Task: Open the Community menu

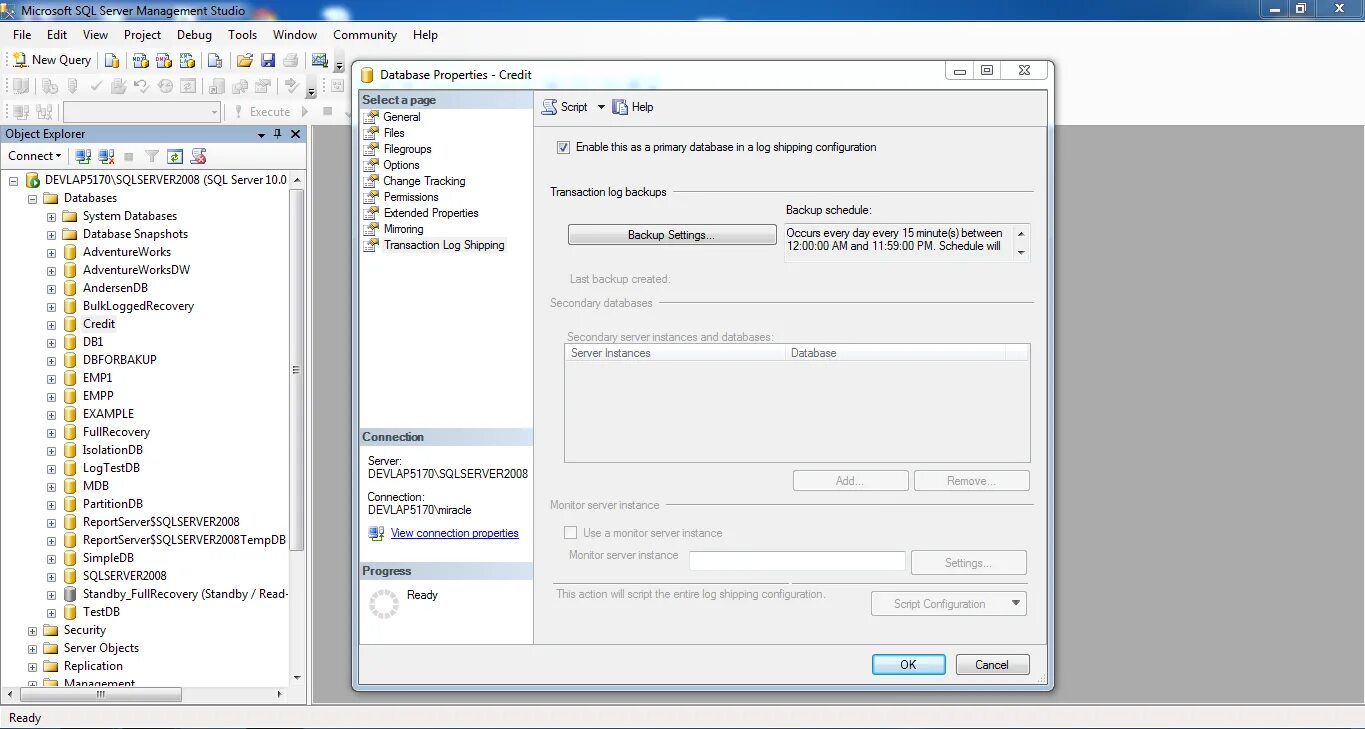Action: 365,34
